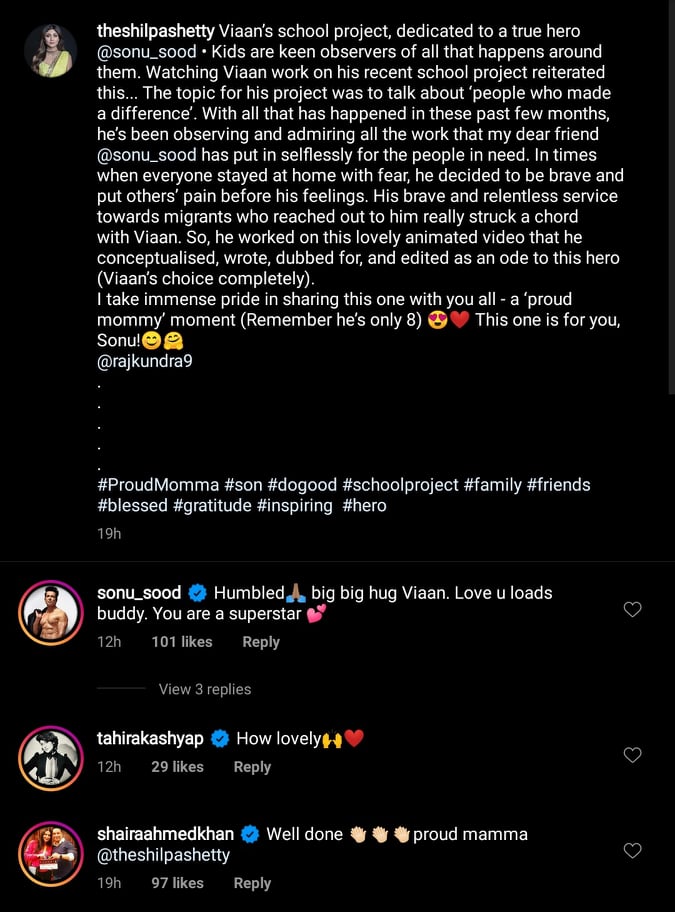View the 29 likes on tahirakashyap's comment
Screen dimensions: 675x912
point(177,767)
